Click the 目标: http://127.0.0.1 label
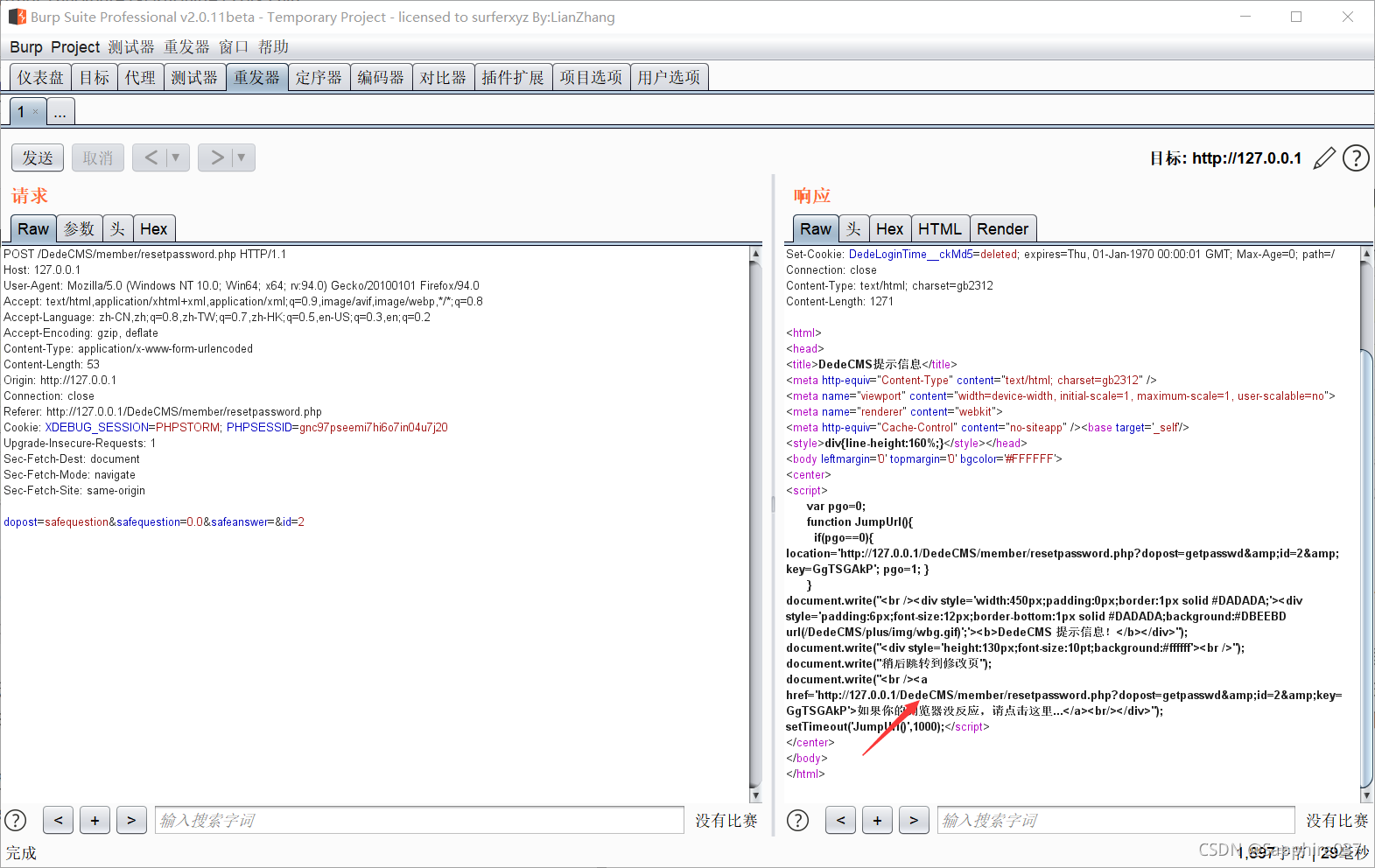 [1225, 158]
